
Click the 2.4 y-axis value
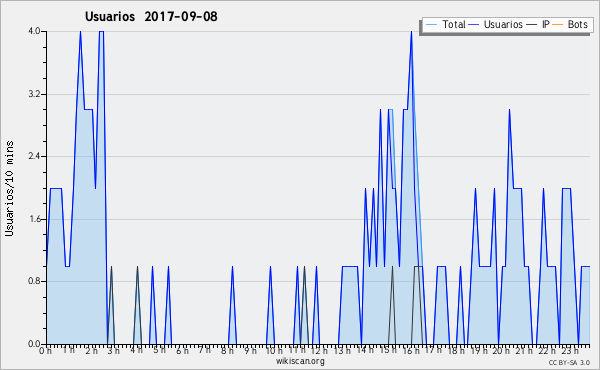click(x=34, y=156)
